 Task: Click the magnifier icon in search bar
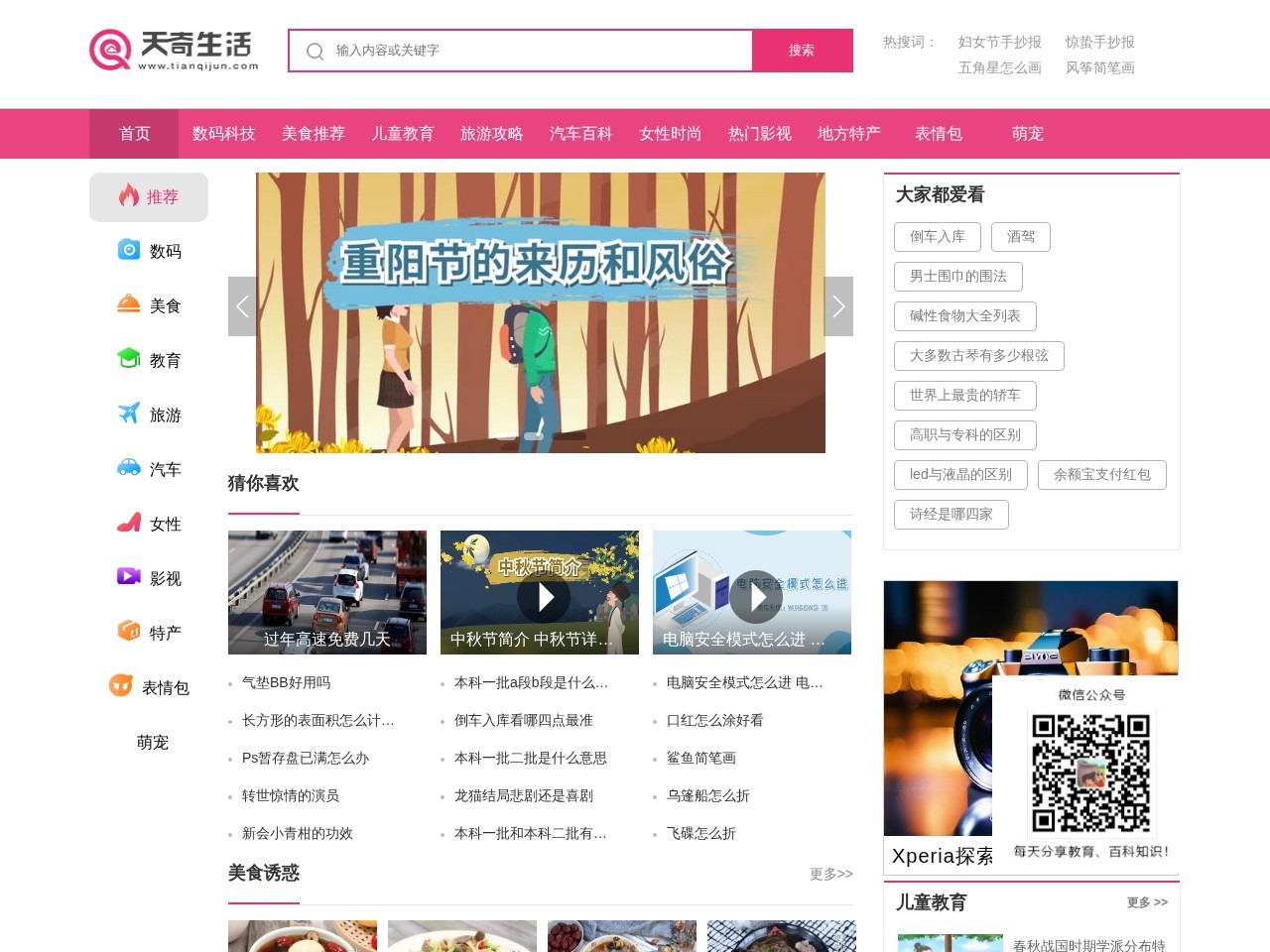[x=315, y=51]
